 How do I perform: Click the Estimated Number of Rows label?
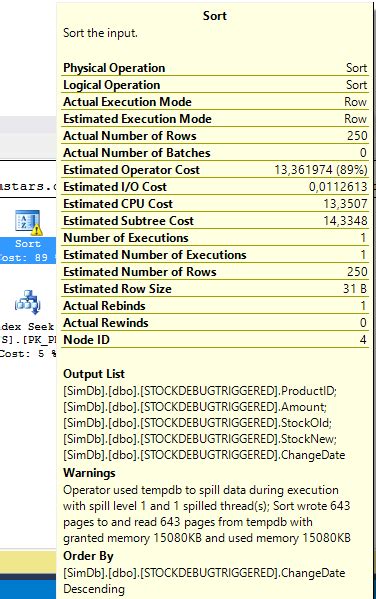pos(139,272)
